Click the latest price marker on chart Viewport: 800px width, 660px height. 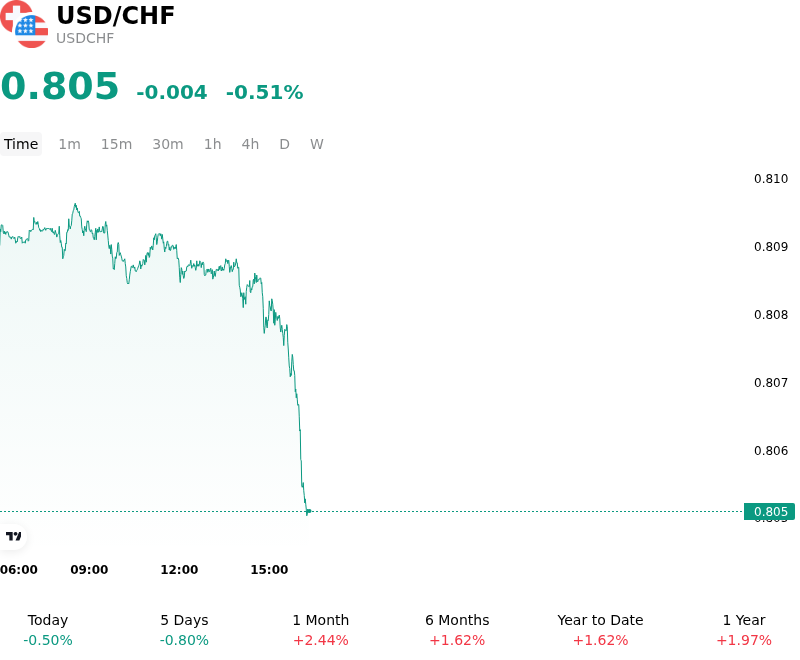click(x=308, y=511)
